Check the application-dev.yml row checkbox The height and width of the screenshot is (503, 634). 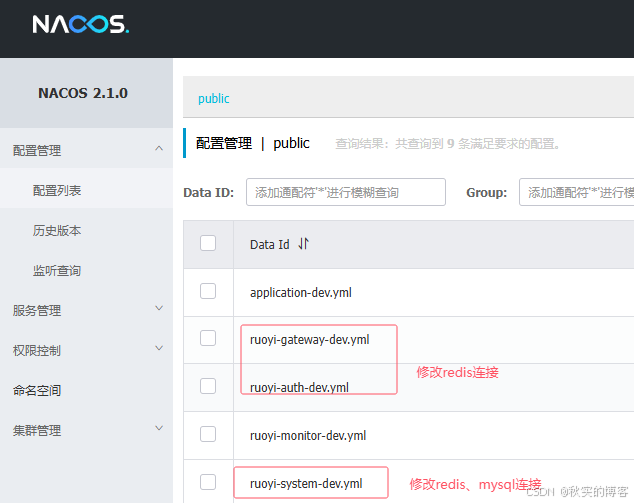(x=208, y=291)
